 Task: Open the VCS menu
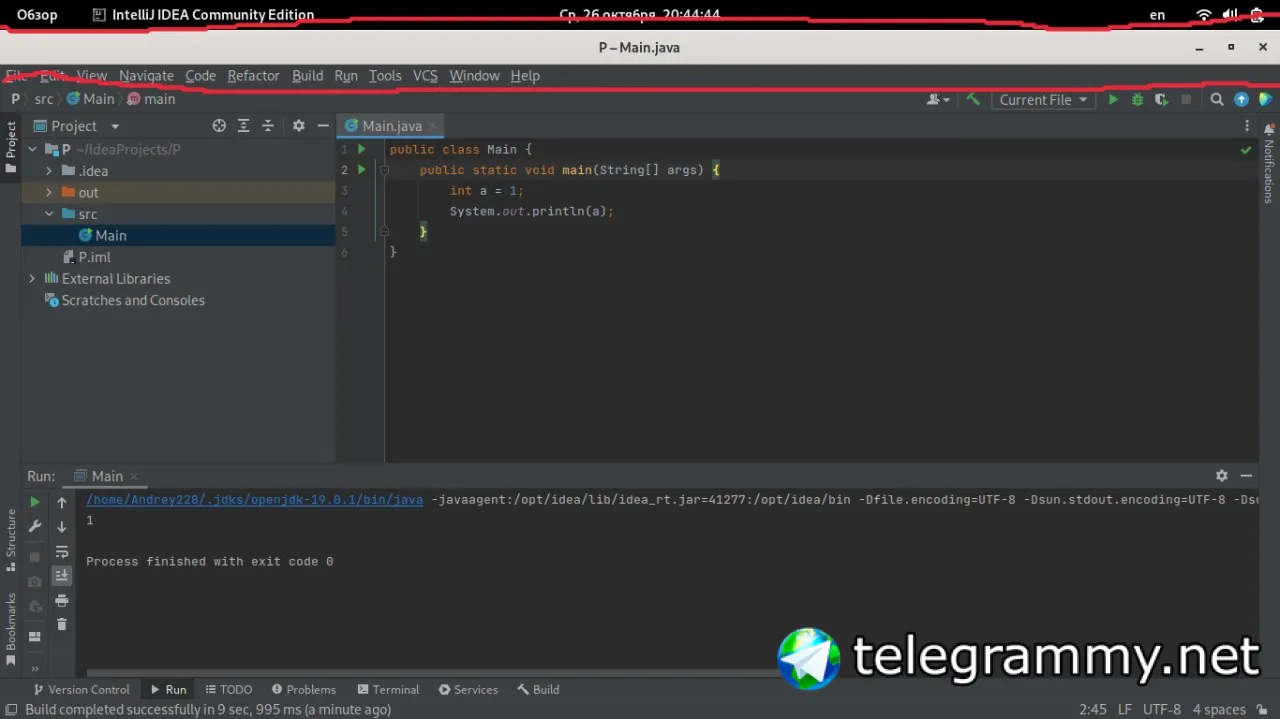[425, 76]
